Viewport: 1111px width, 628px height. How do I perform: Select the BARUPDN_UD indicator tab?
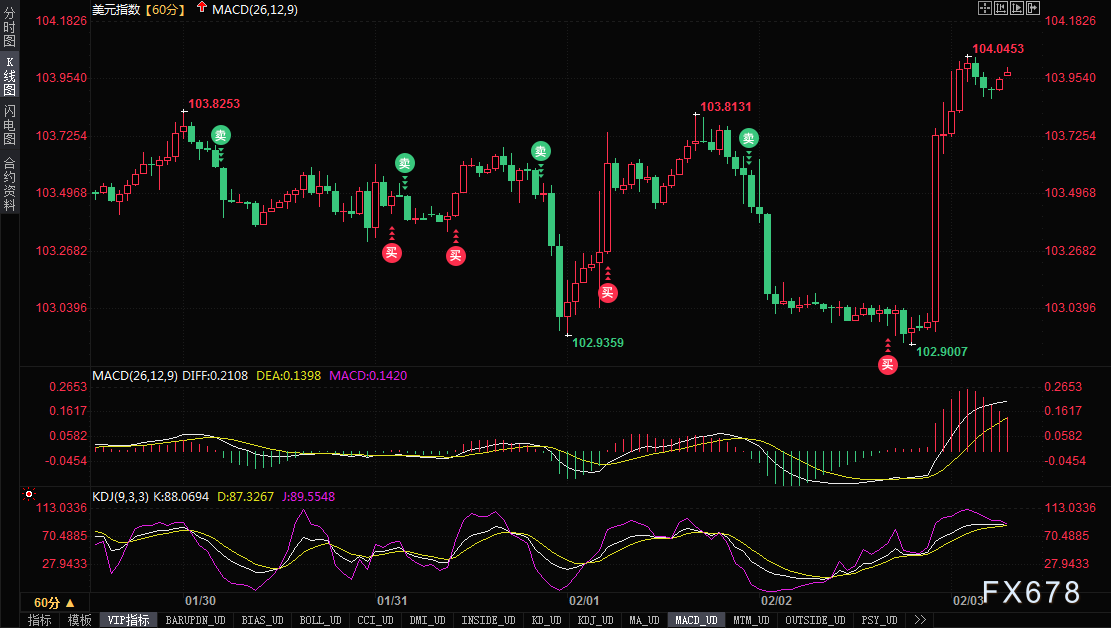(196, 620)
